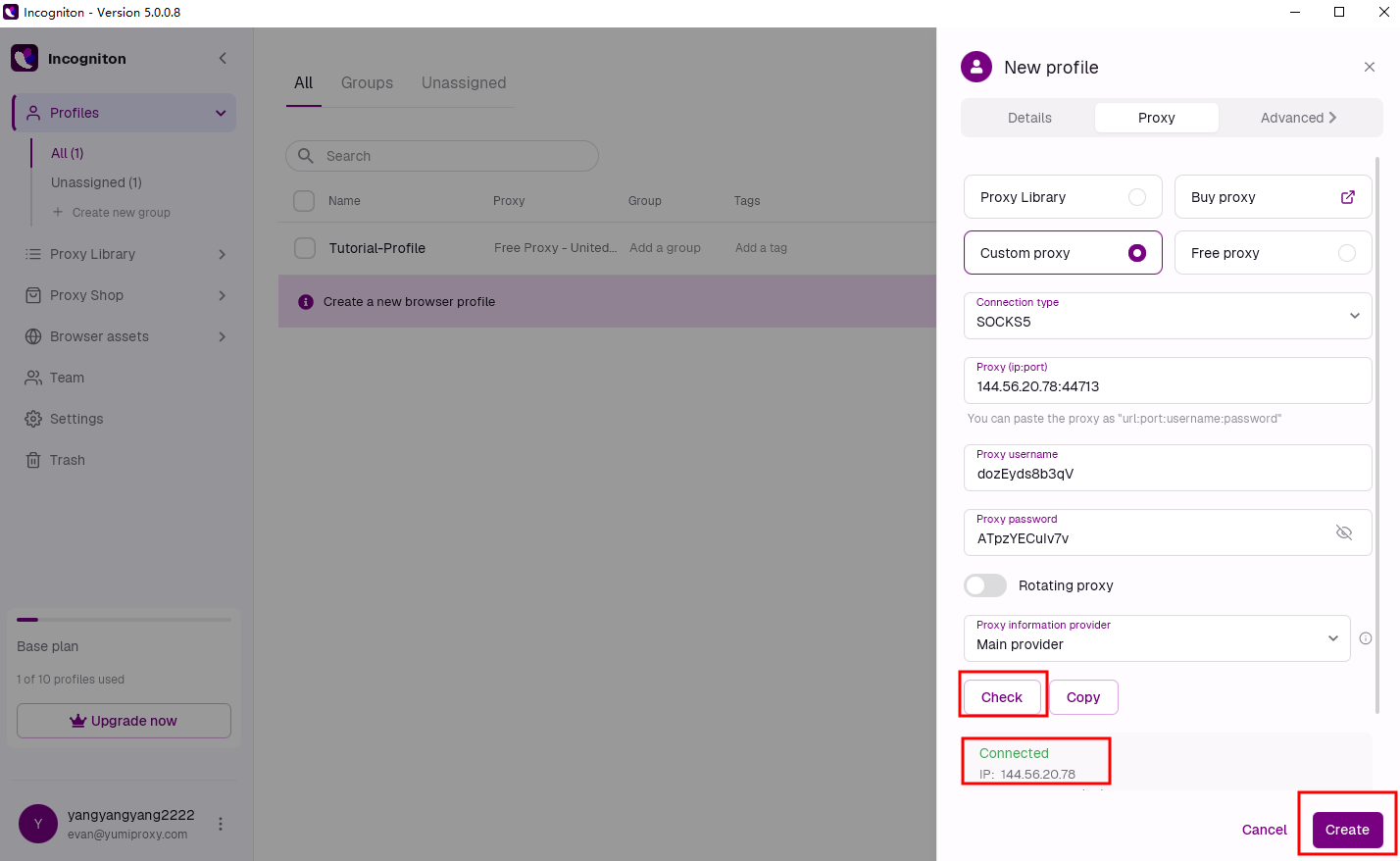The height and width of the screenshot is (861, 1400).
Task: Select Unassigned (1) in sidebar tree
Action: (96, 182)
